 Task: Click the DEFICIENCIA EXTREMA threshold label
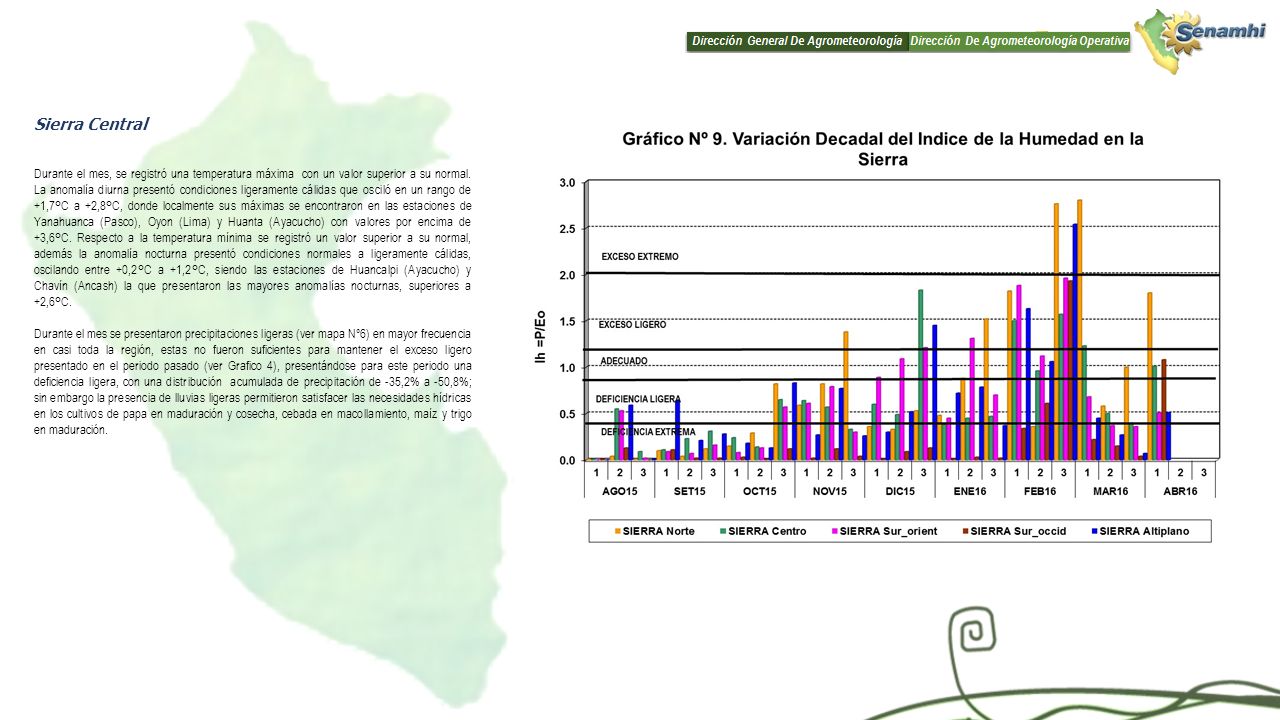point(648,432)
